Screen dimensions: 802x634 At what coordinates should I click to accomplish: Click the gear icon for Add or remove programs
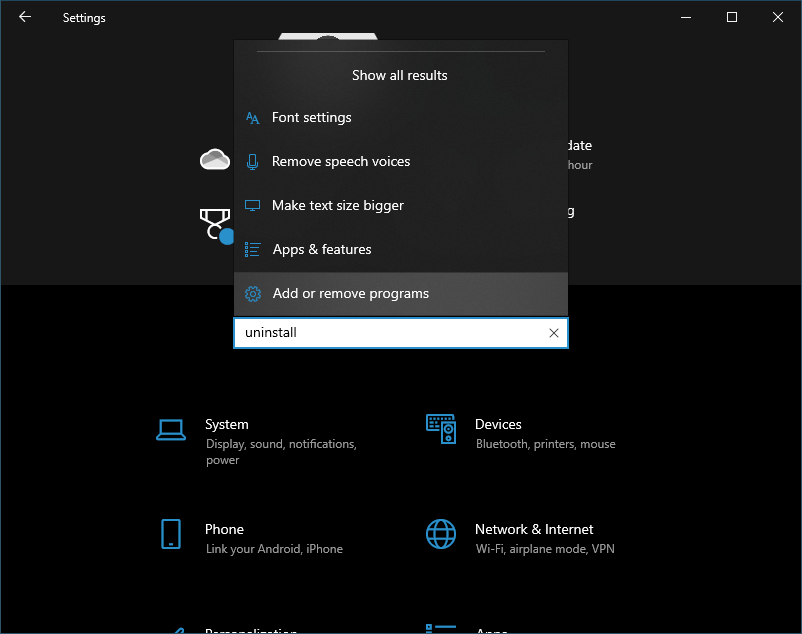click(253, 294)
